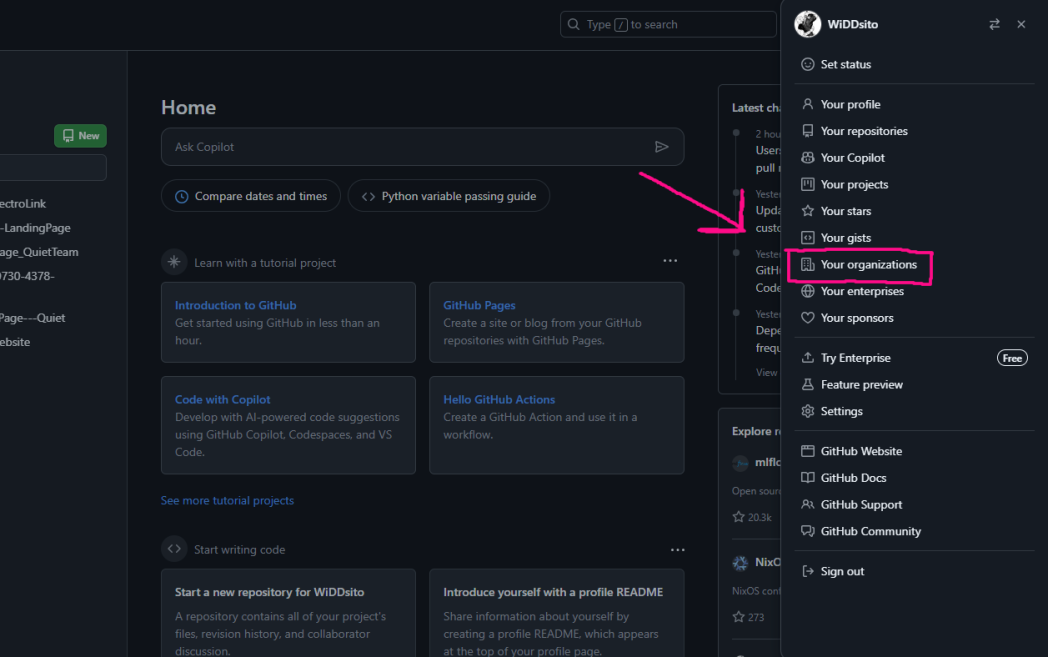
Task: Click the Home page heading
Action: 188,108
